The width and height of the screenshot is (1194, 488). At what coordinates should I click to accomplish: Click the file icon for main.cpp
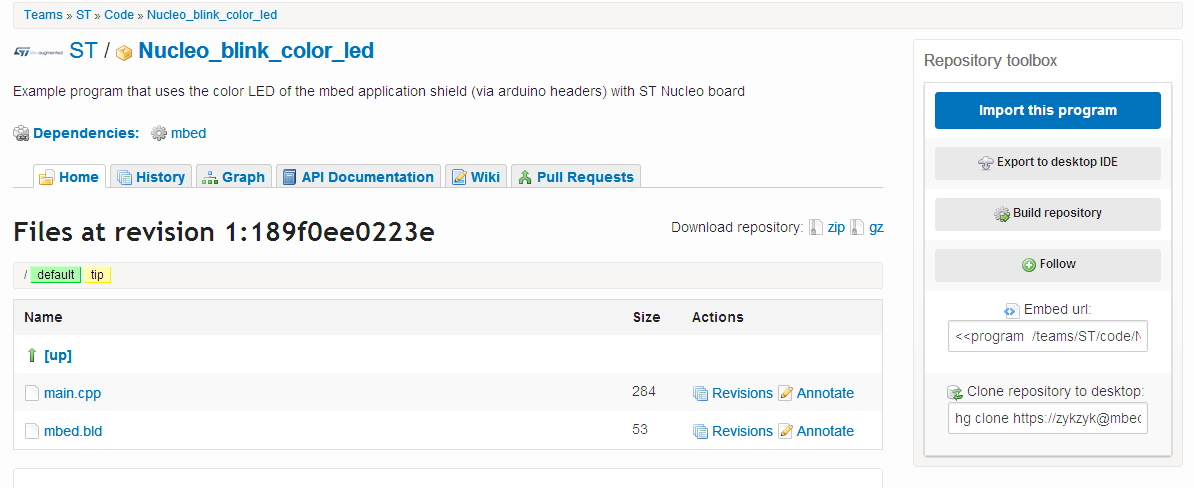pyautogui.click(x=31, y=393)
